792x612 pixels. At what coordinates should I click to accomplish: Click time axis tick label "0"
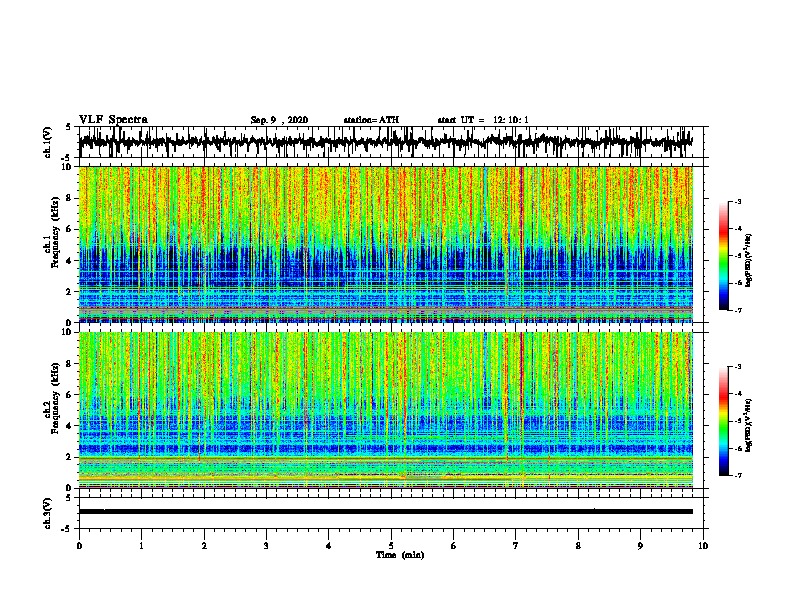pyautogui.click(x=79, y=546)
